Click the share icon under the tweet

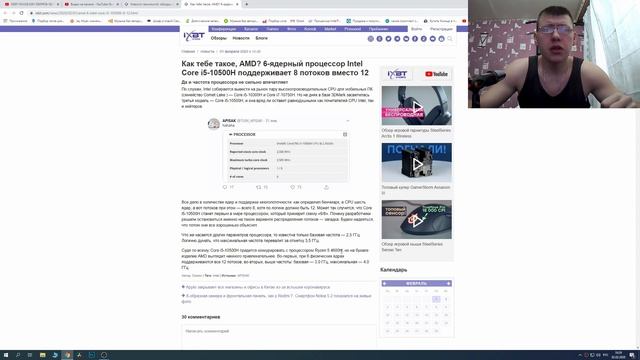tap(326, 187)
